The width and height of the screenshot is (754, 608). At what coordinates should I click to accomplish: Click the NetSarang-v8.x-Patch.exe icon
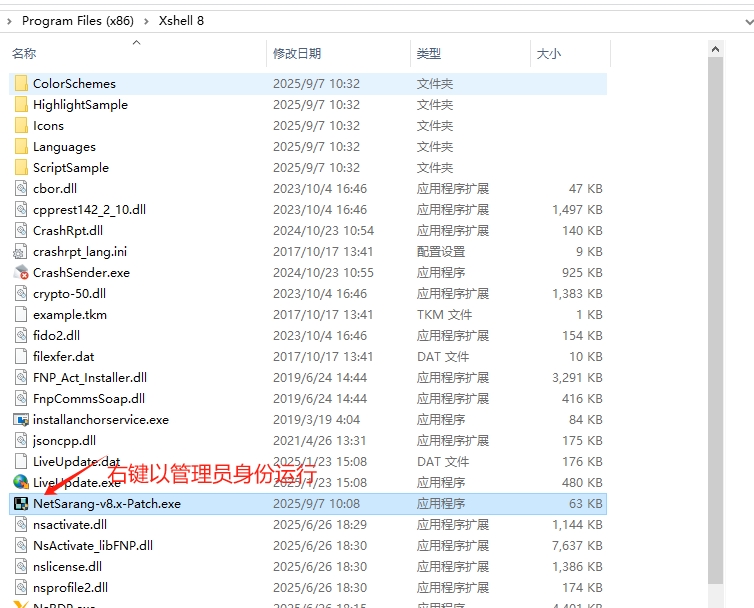pyautogui.click(x=21, y=504)
